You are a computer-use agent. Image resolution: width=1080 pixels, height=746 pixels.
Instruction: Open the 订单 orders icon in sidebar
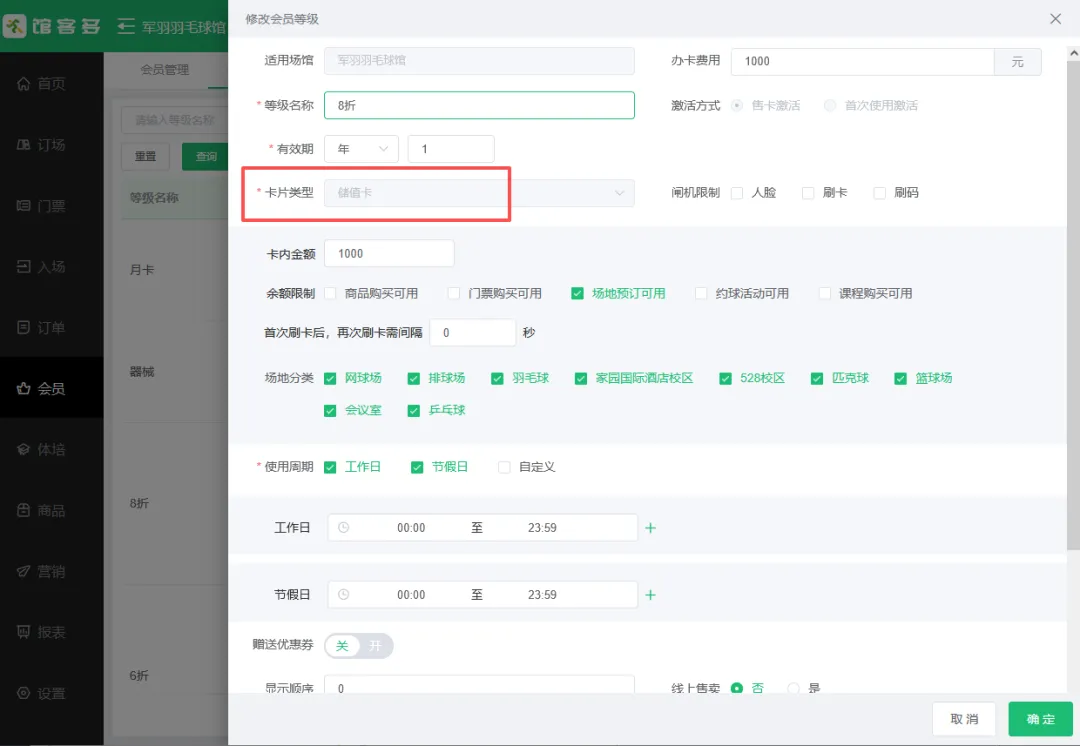coord(24,328)
